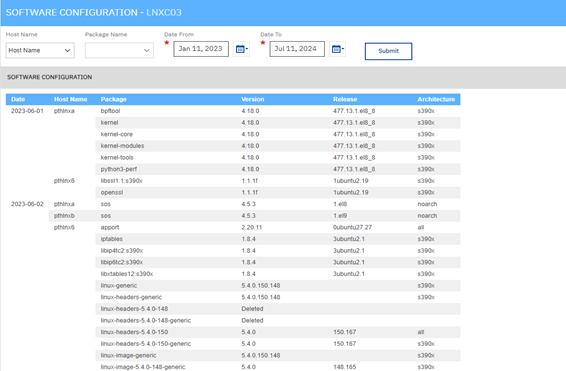Image resolution: width=566 pixels, height=371 pixels.
Task: Click the linux-image-generic package cell
Action: click(129, 355)
